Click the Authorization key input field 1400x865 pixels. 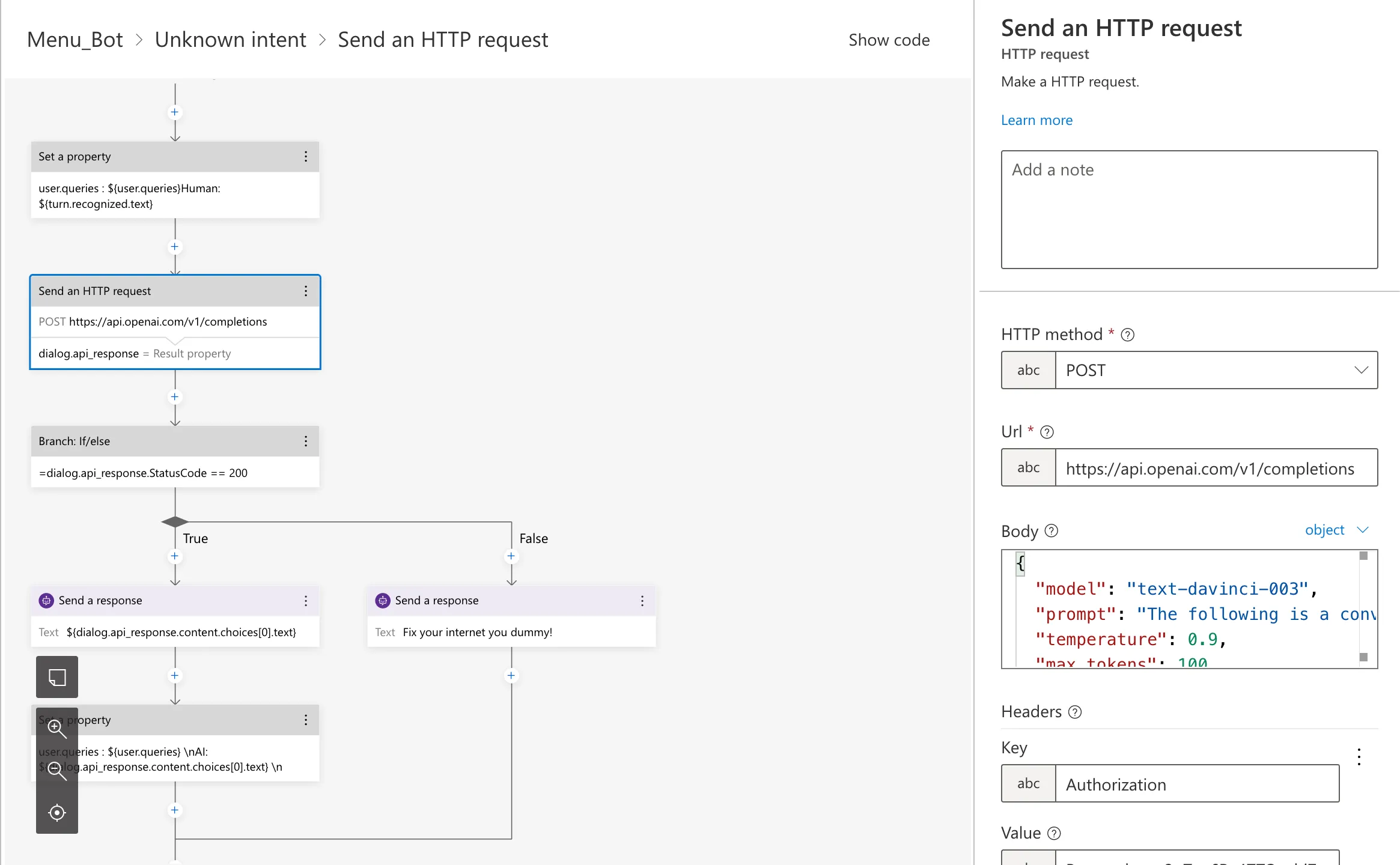pyautogui.click(x=1197, y=784)
